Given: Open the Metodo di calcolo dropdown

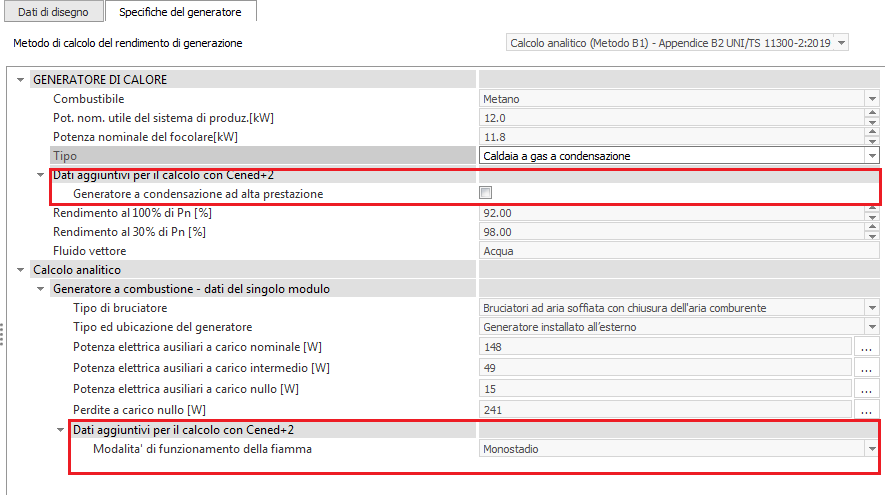Looking at the screenshot, I should (x=841, y=43).
